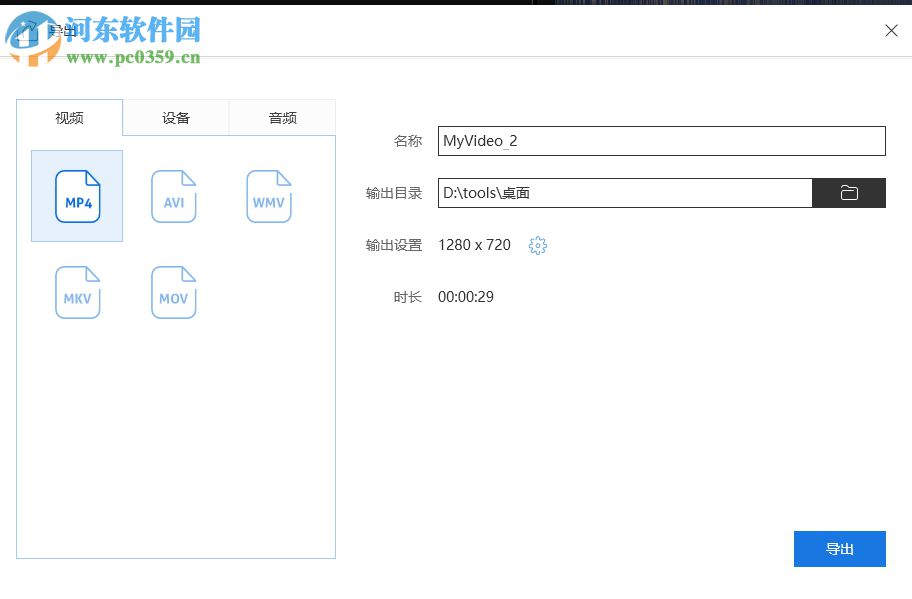This screenshot has height=599, width=912.
Task: Click inside the D:\tools\桌面 directory field
Action: click(x=624, y=192)
